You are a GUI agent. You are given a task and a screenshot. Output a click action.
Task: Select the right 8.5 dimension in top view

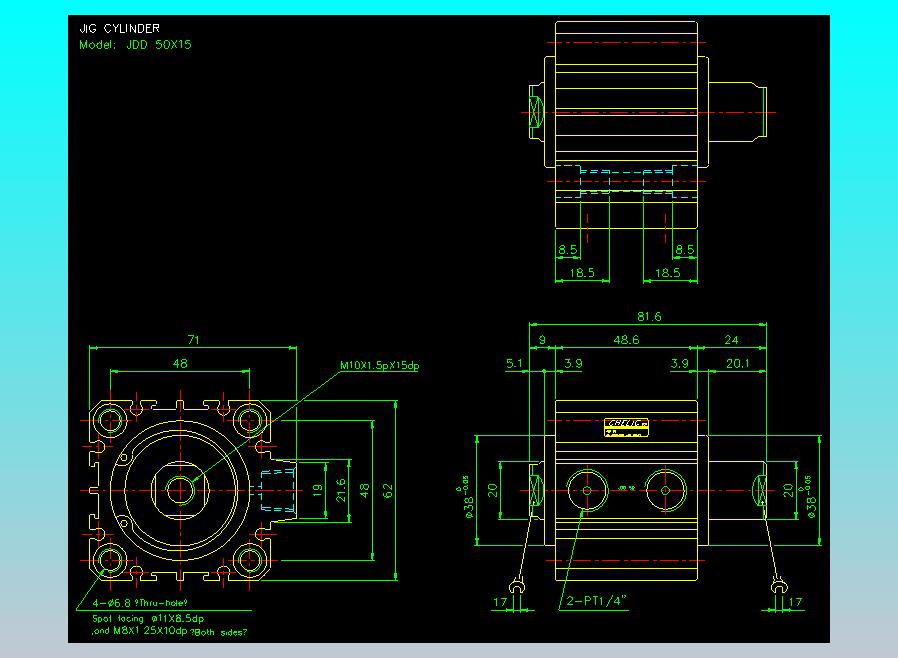pos(684,249)
